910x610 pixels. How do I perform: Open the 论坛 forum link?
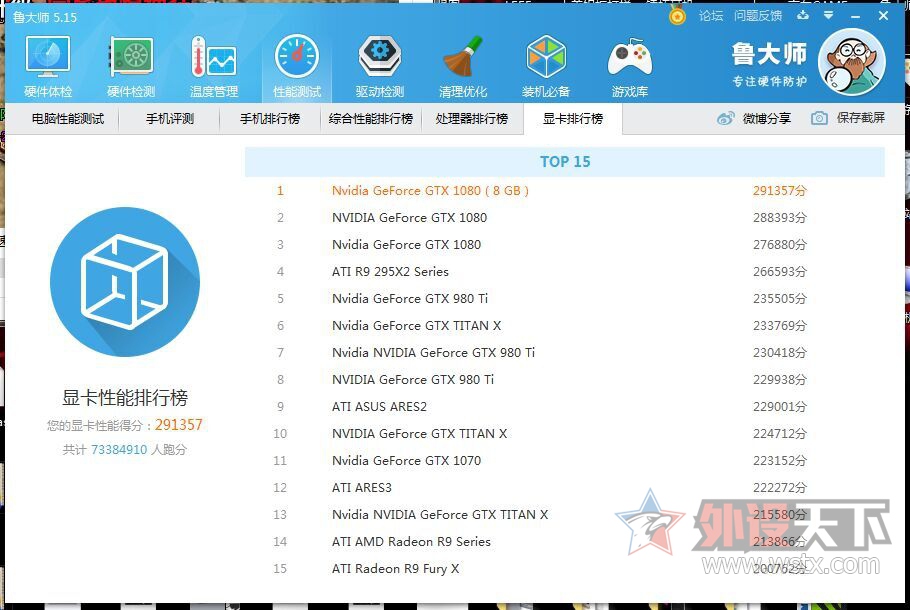tap(711, 16)
